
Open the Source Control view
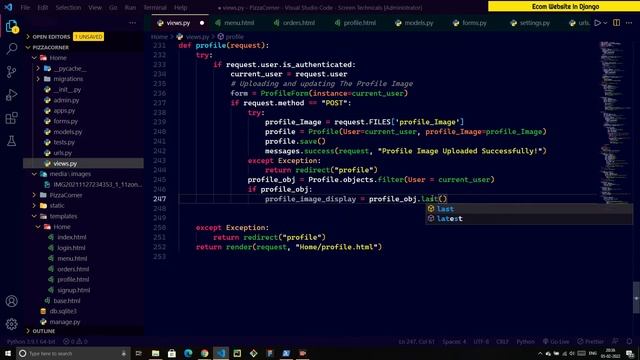pos(11,72)
